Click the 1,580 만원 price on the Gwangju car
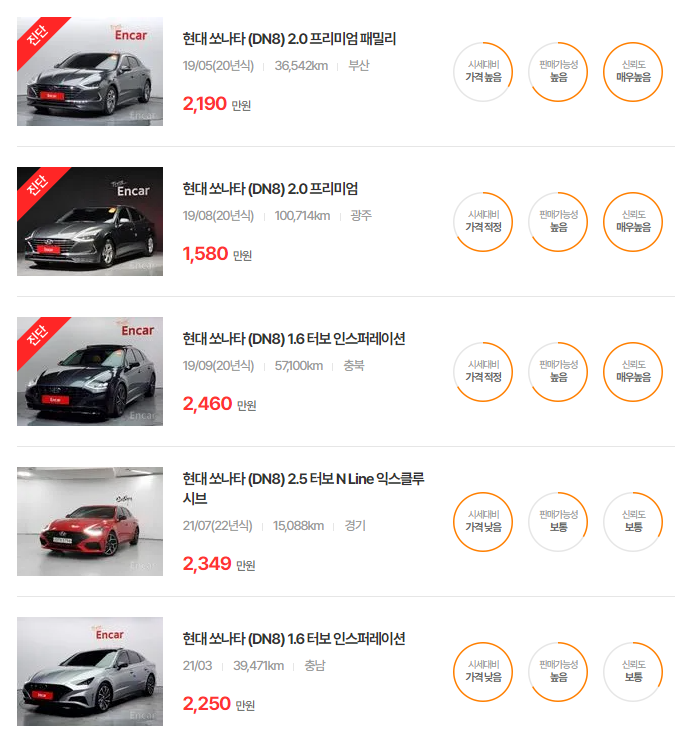Viewport: 675px width, 738px height. coord(217,254)
